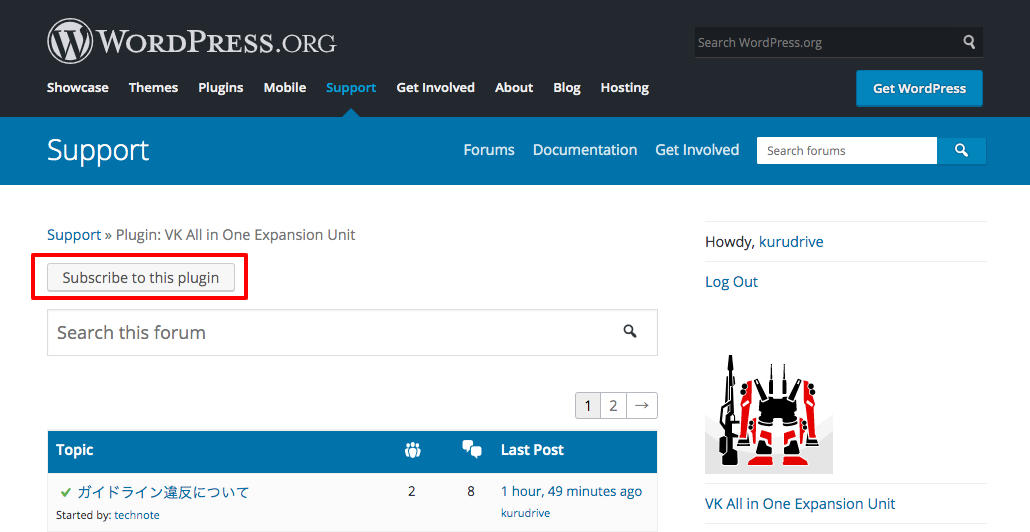Image resolution: width=1030 pixels, height=532 pixels.
Task: Open the kurudrive profile link beside Howdy
Action: (x=791, y=242)
